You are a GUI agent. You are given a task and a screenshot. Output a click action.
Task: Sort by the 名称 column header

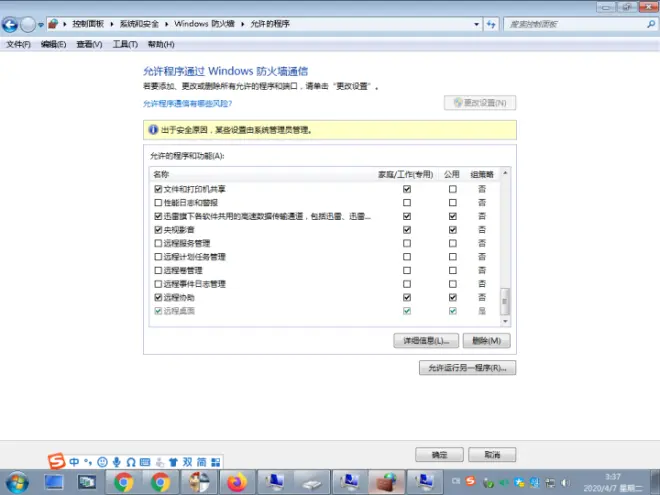[x=161, y=174]
